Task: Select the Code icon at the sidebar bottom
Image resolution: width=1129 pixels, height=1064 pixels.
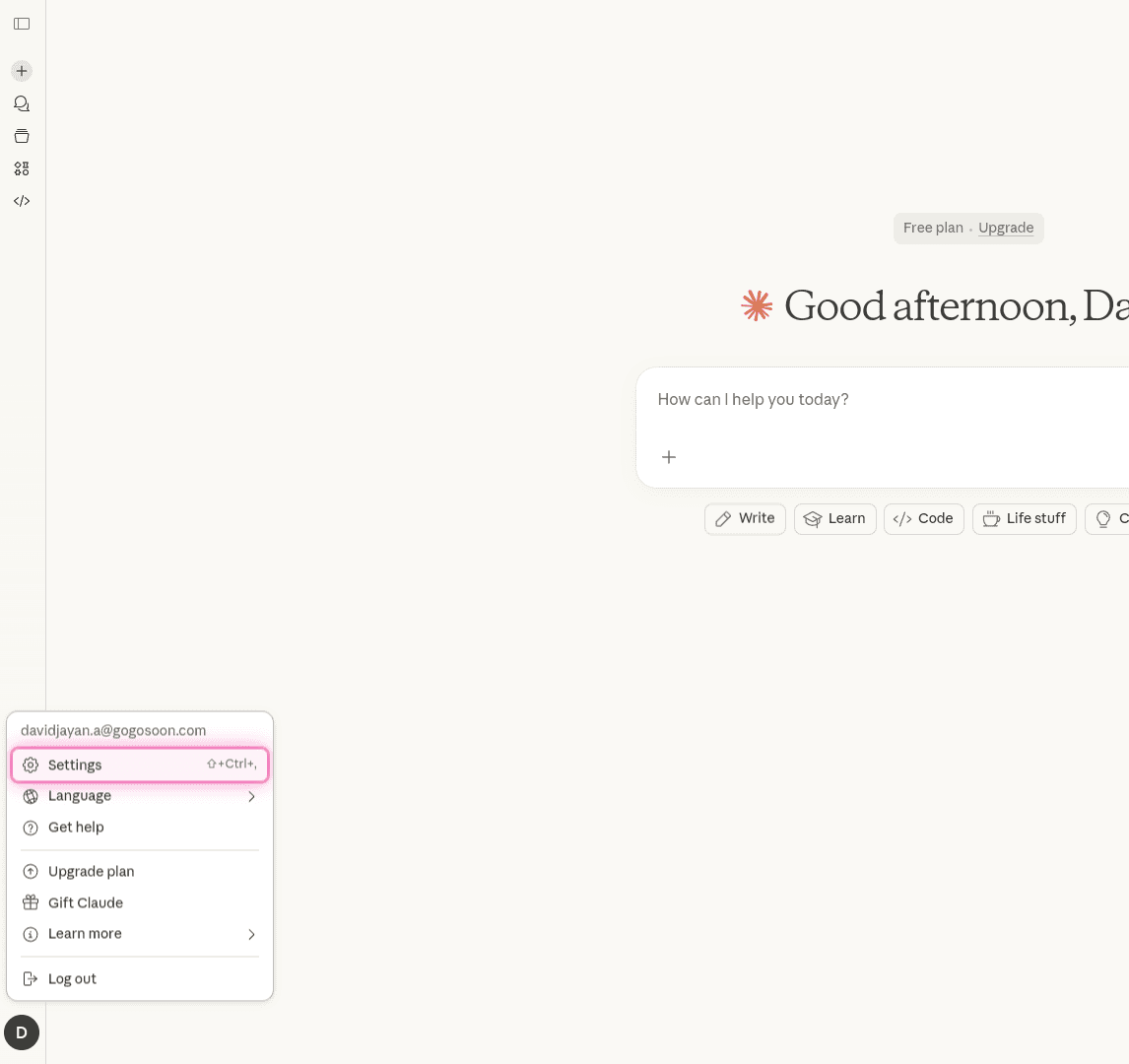Action: coord(22,201)
